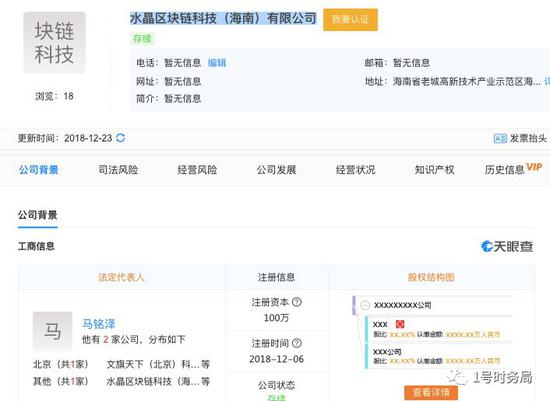
Task: Open the 发票抬头 invoice icon
Action: pyautogui.click(x=500, y=139)
